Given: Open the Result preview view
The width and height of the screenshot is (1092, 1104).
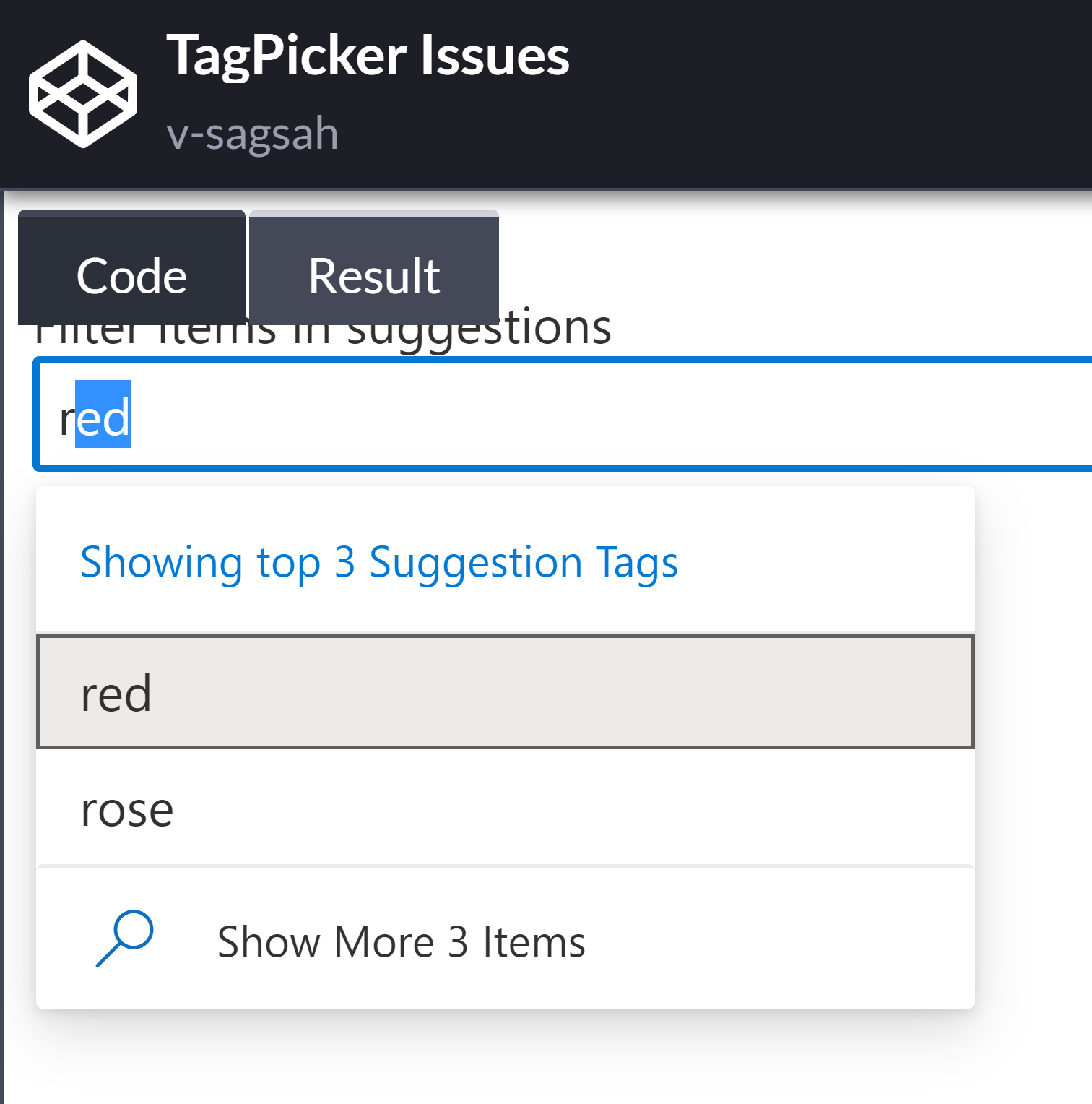Looking at the screenshot, I should (373, 275).
